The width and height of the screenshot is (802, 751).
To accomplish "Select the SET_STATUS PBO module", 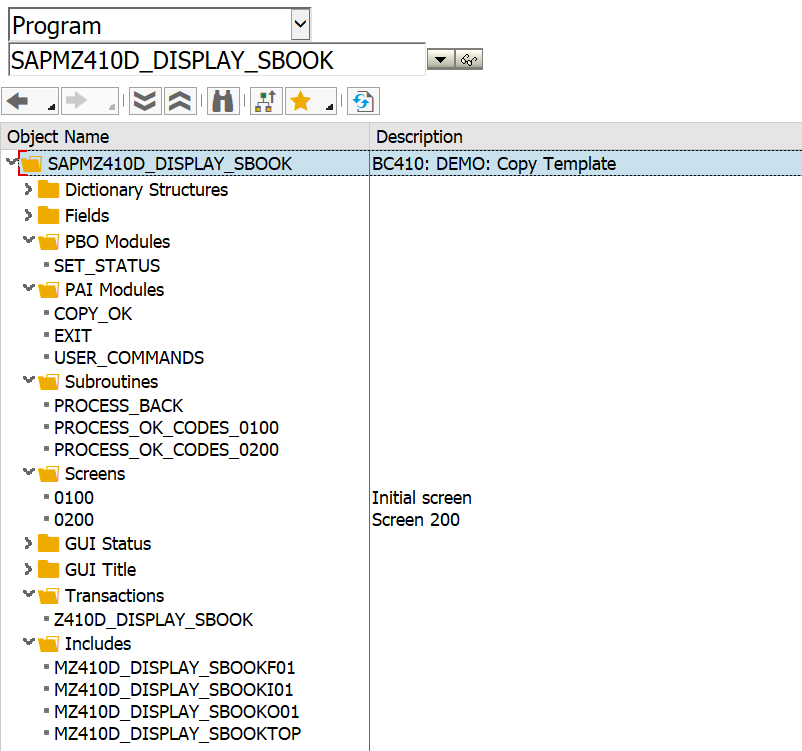I will pos(107,266).
